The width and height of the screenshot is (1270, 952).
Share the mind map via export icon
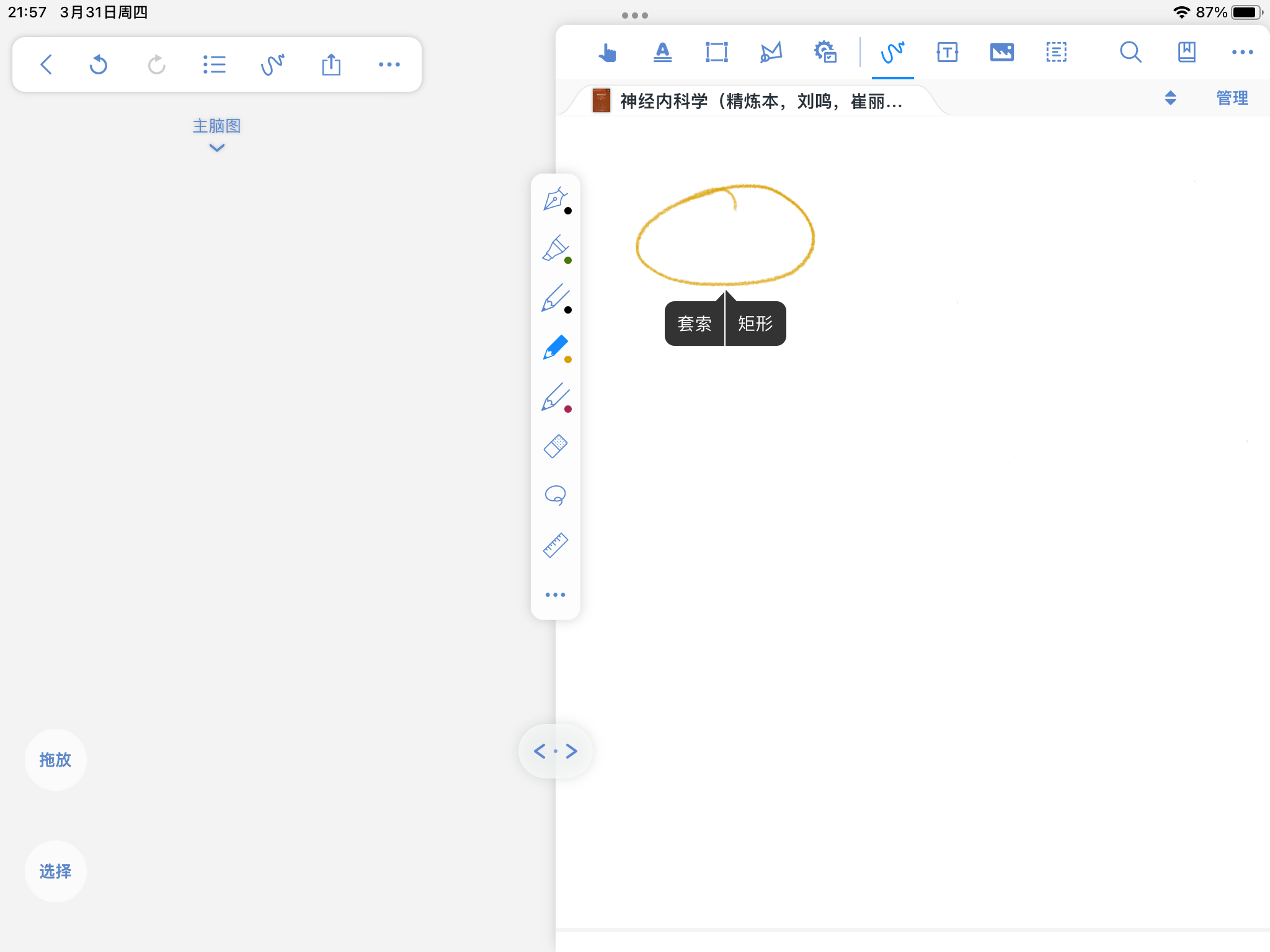331,64
